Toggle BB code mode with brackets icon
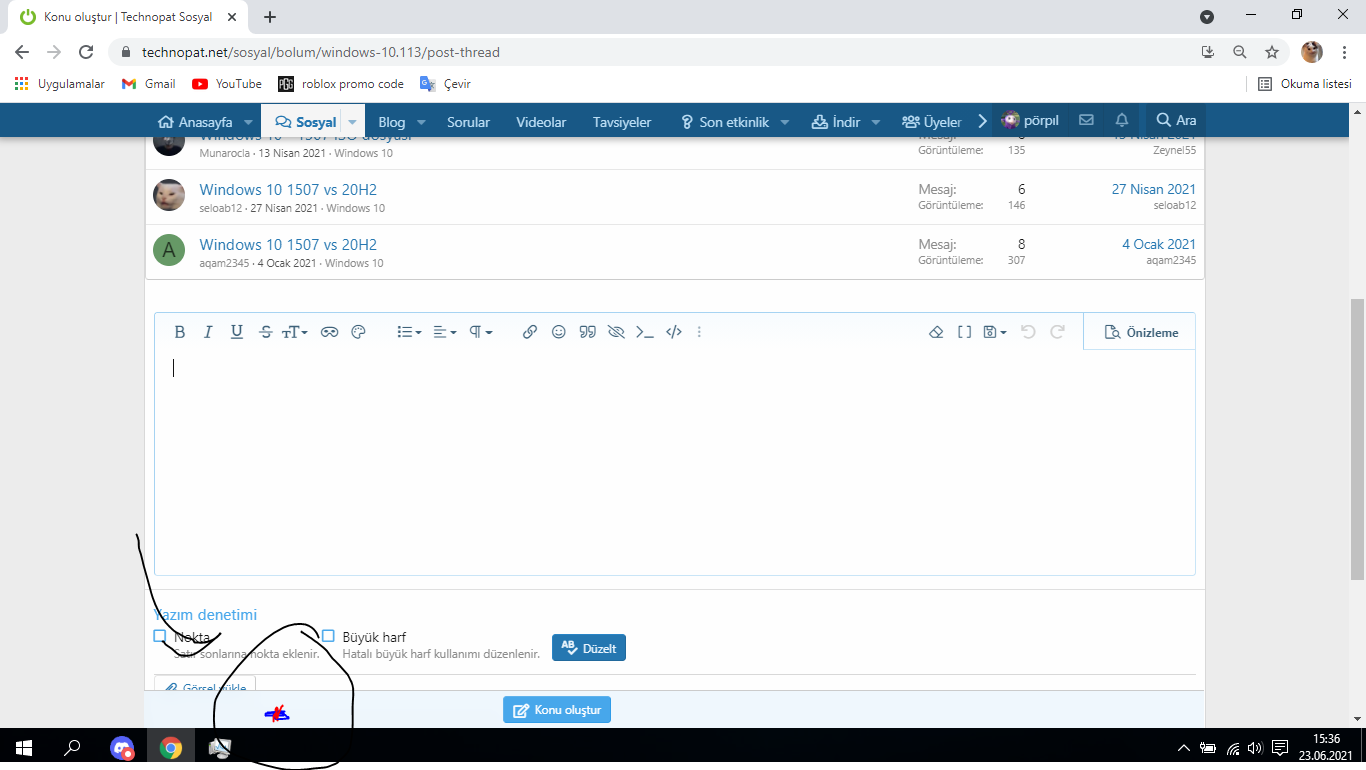The image size is (1366, 770). (x=965, y=332)
